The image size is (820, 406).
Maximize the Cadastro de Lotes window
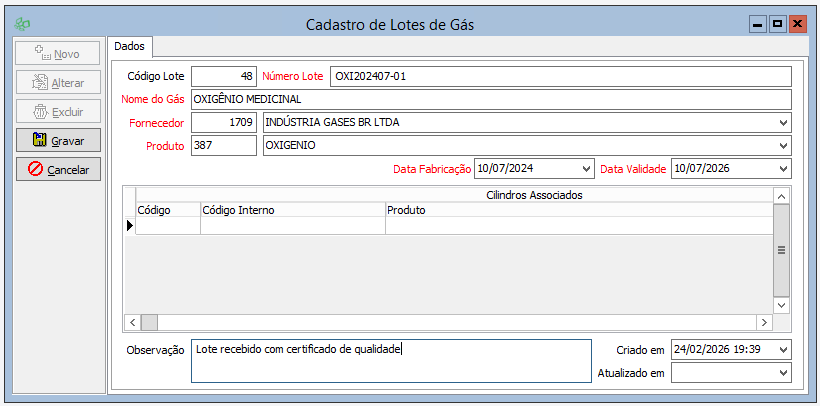pos(777,23)
